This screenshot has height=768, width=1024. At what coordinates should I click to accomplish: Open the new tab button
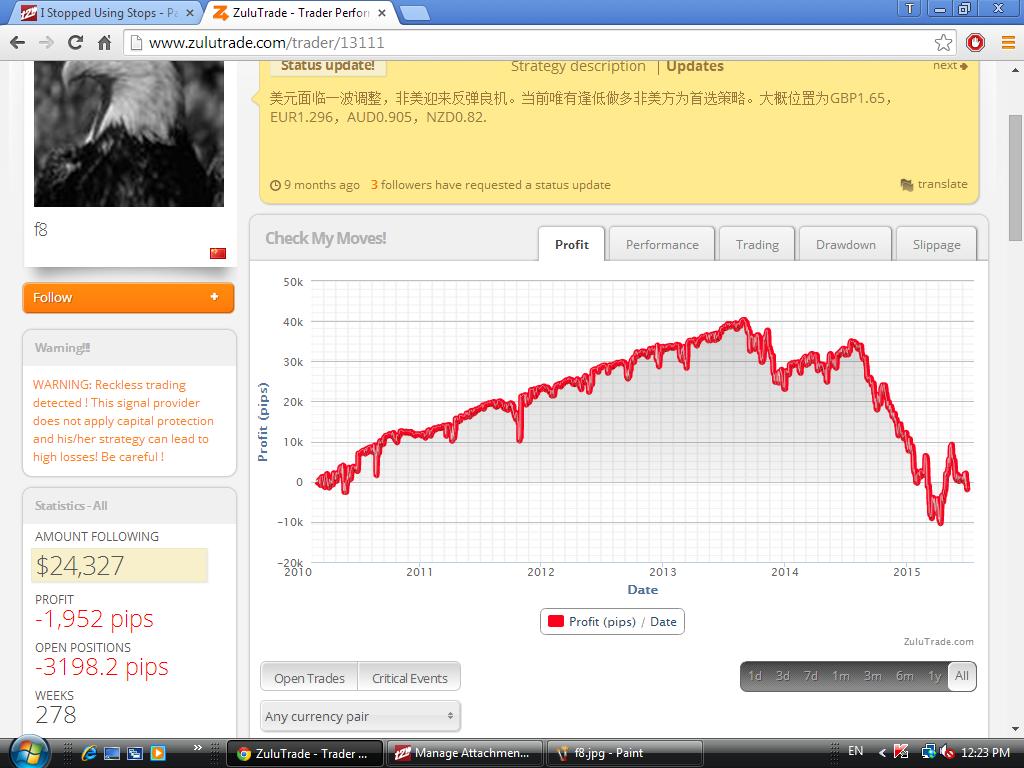(x=414, y=13)
